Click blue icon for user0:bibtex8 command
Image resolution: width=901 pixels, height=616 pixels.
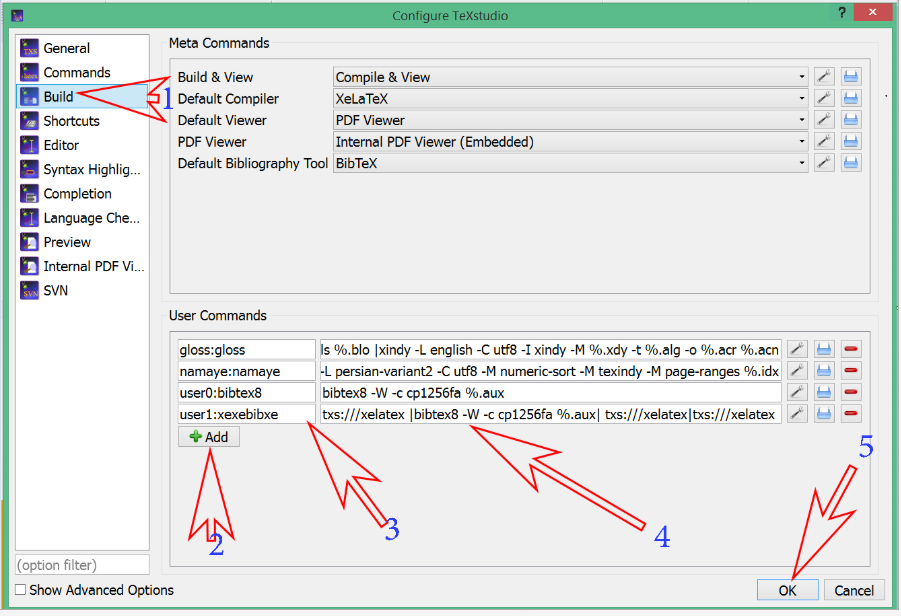824,393
